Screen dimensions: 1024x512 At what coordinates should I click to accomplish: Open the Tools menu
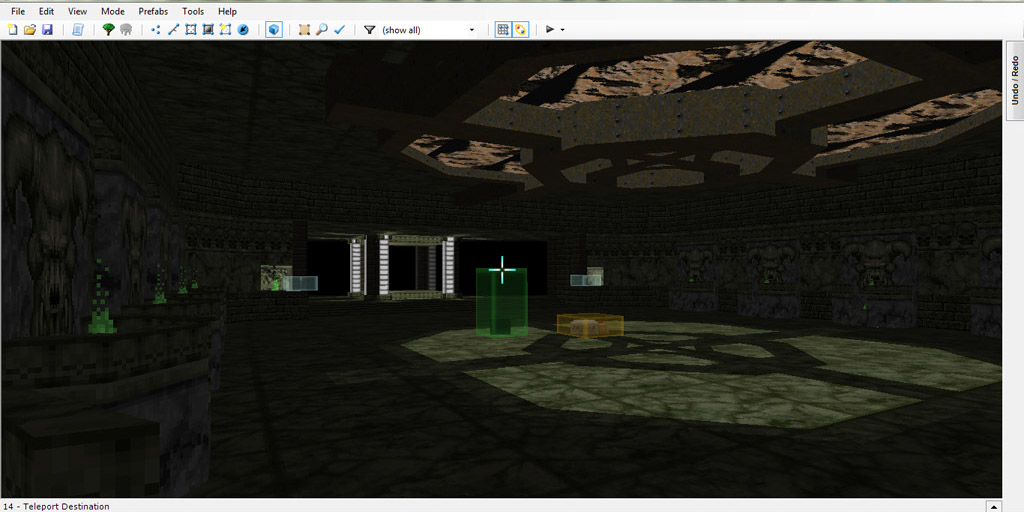(x=193, y=11)
